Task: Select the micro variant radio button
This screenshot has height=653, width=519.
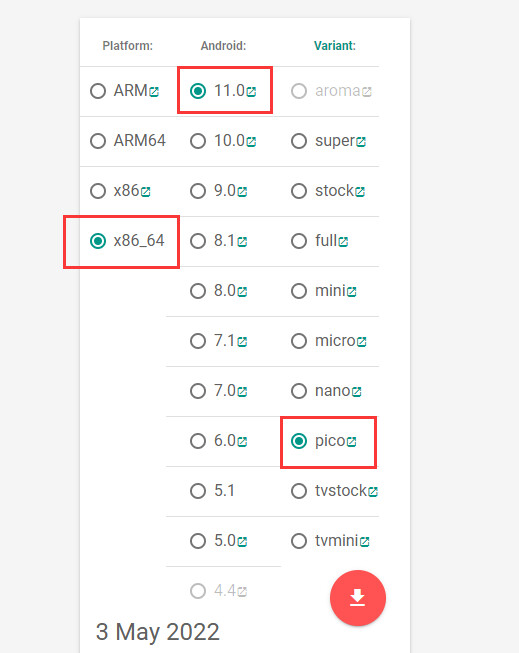Action: tap(299, 341)
